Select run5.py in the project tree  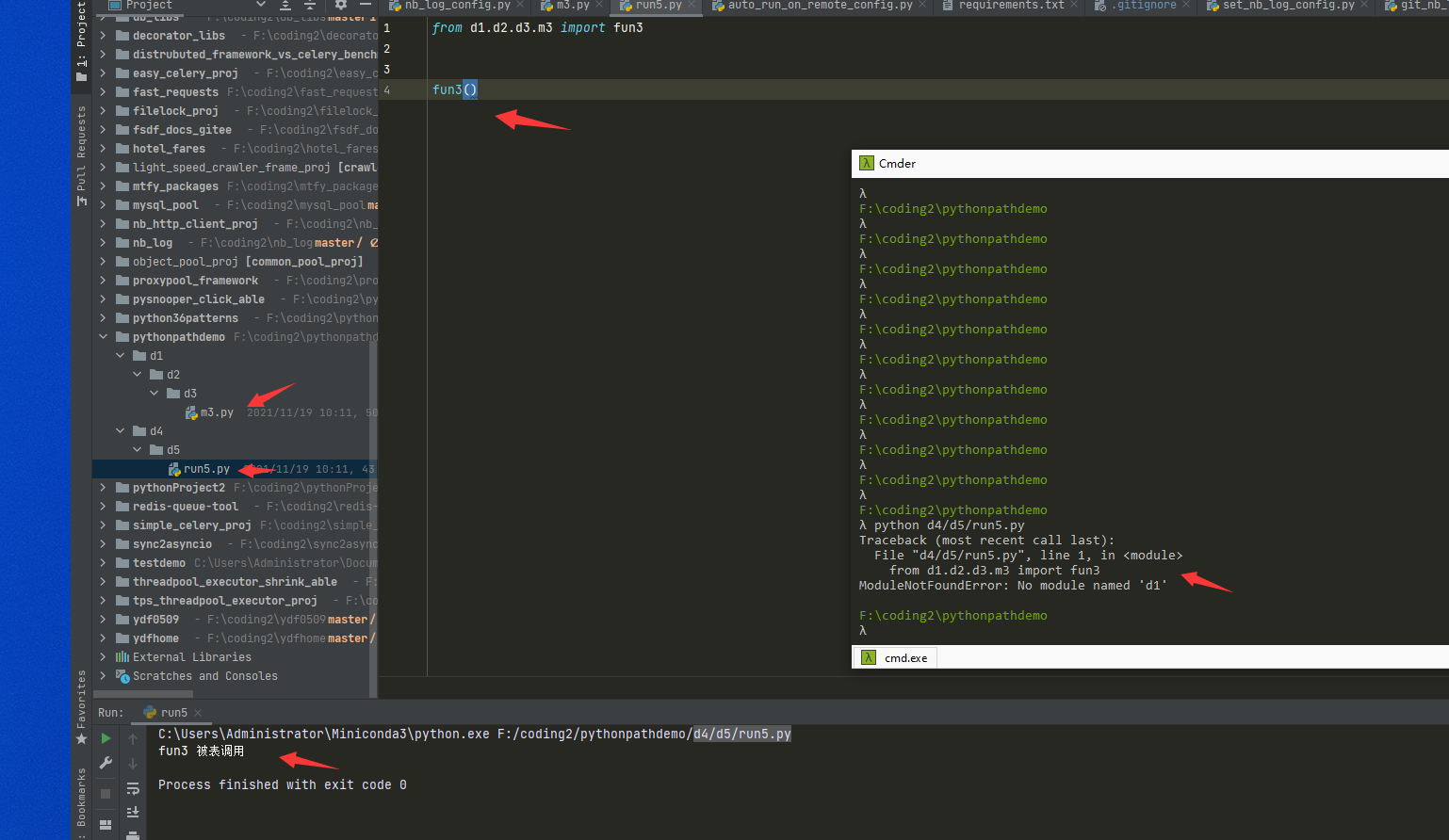206,469
